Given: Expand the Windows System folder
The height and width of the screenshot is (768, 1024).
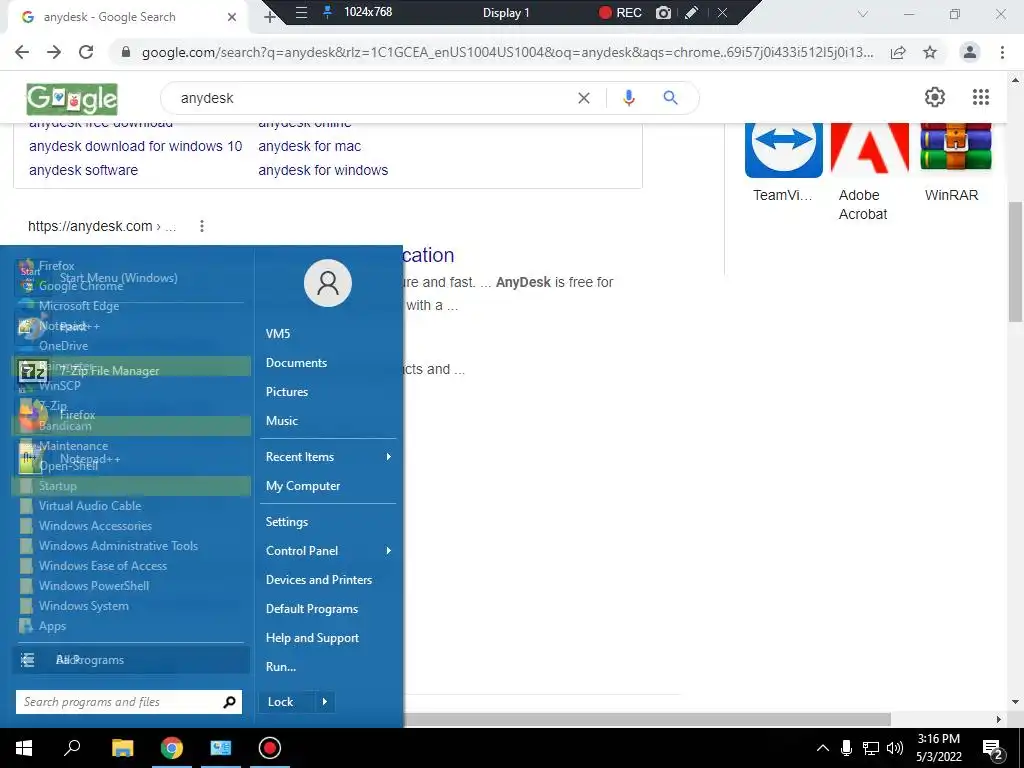Looking at the screenshot, I should pos(83,606).
